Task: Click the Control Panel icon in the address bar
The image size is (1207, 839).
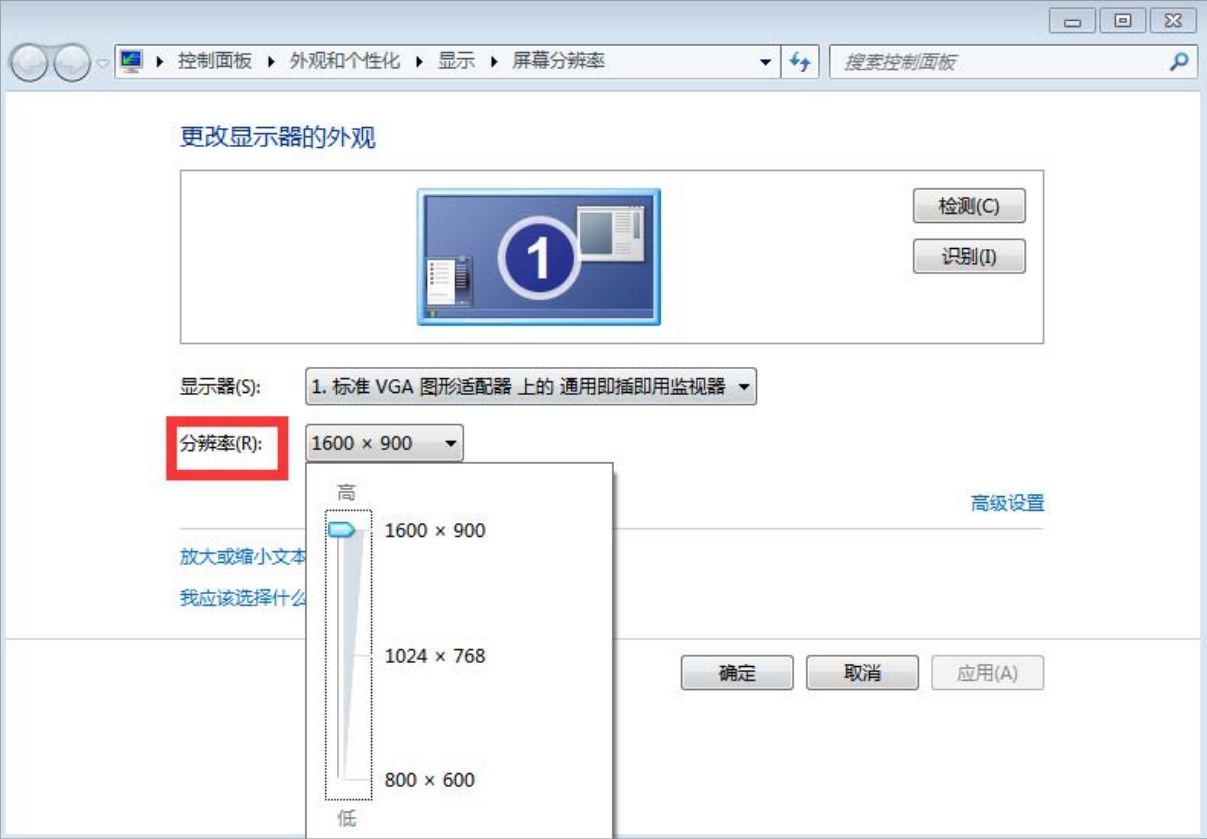Action: tap(130, 61)
